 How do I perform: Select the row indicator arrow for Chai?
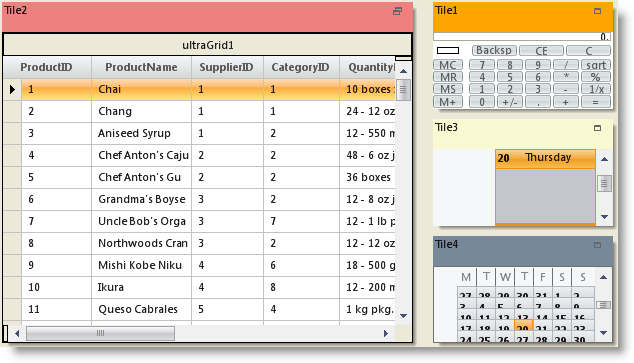pos(12,89)
